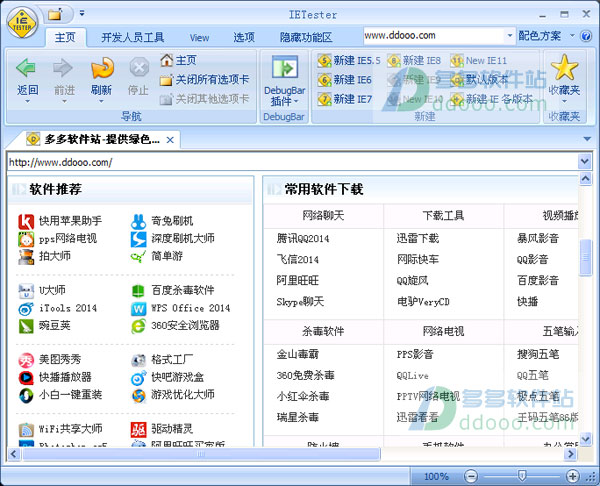Screen dimensions: 600x486
Task: Click the 隐藏功能区 ribbon tab
Action: point(306,37)
